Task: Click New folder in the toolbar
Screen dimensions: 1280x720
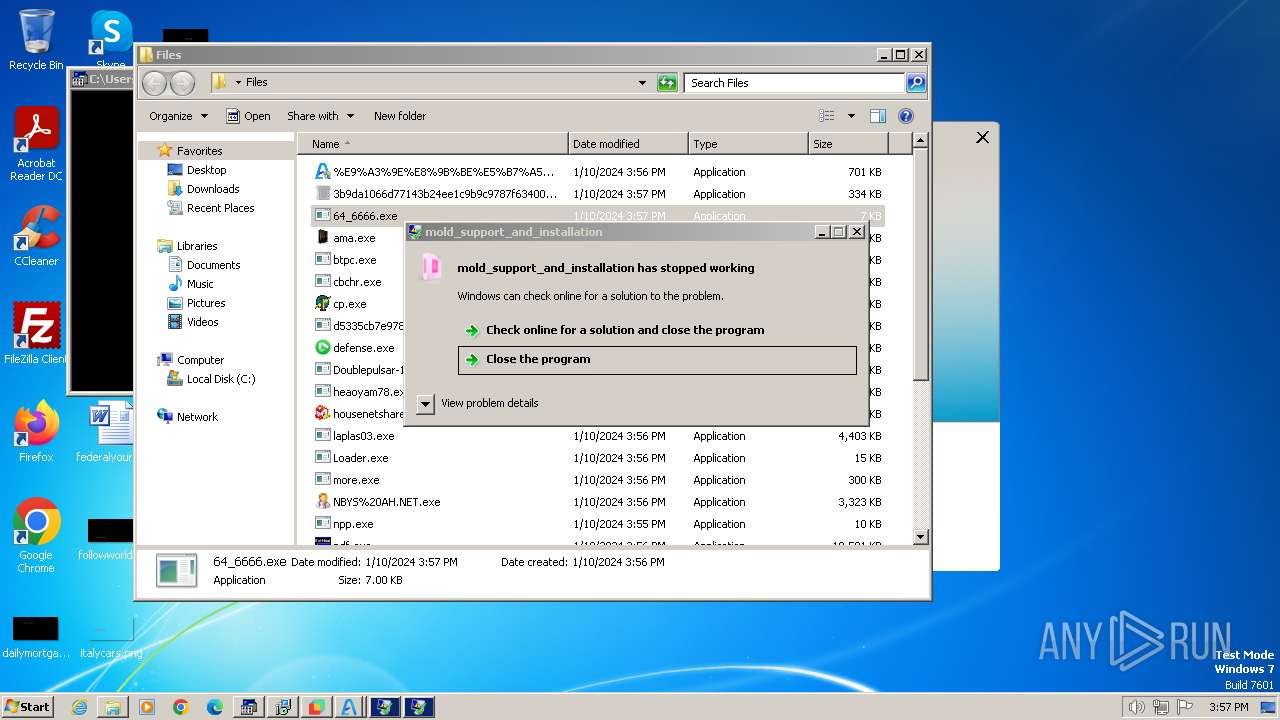Action: [x=400, y=116]
